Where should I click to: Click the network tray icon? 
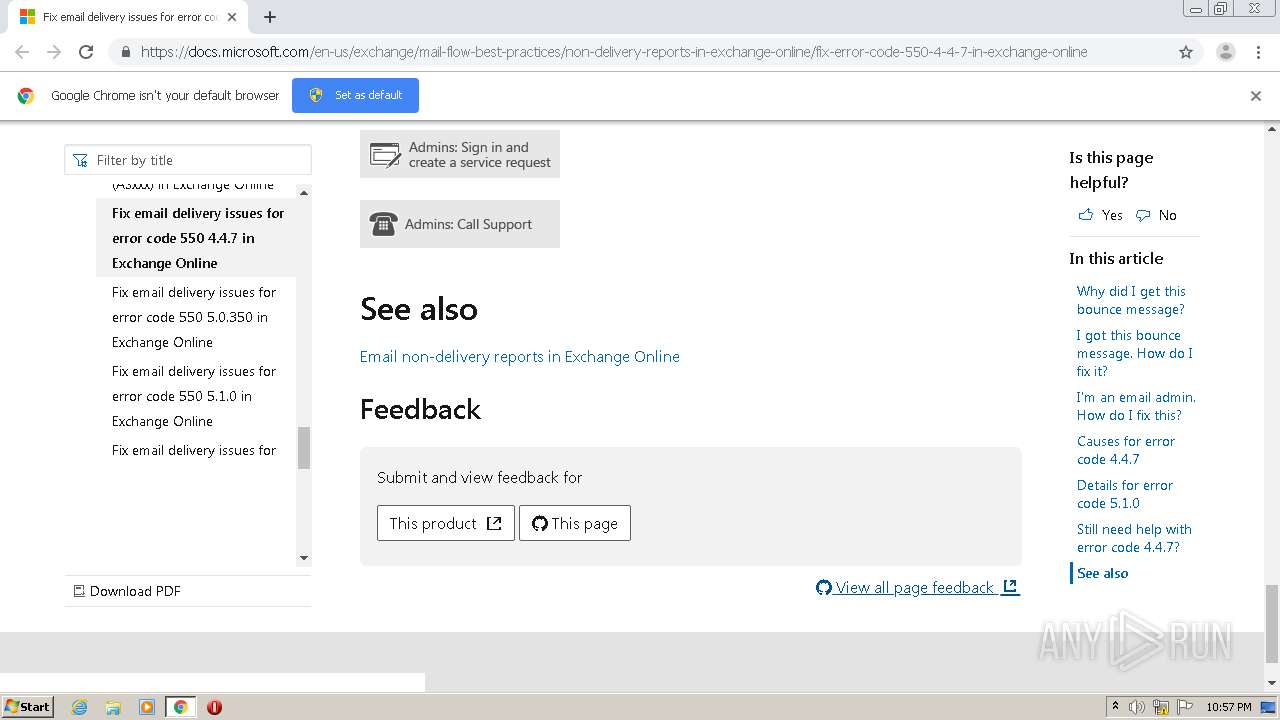point(1161,707)
